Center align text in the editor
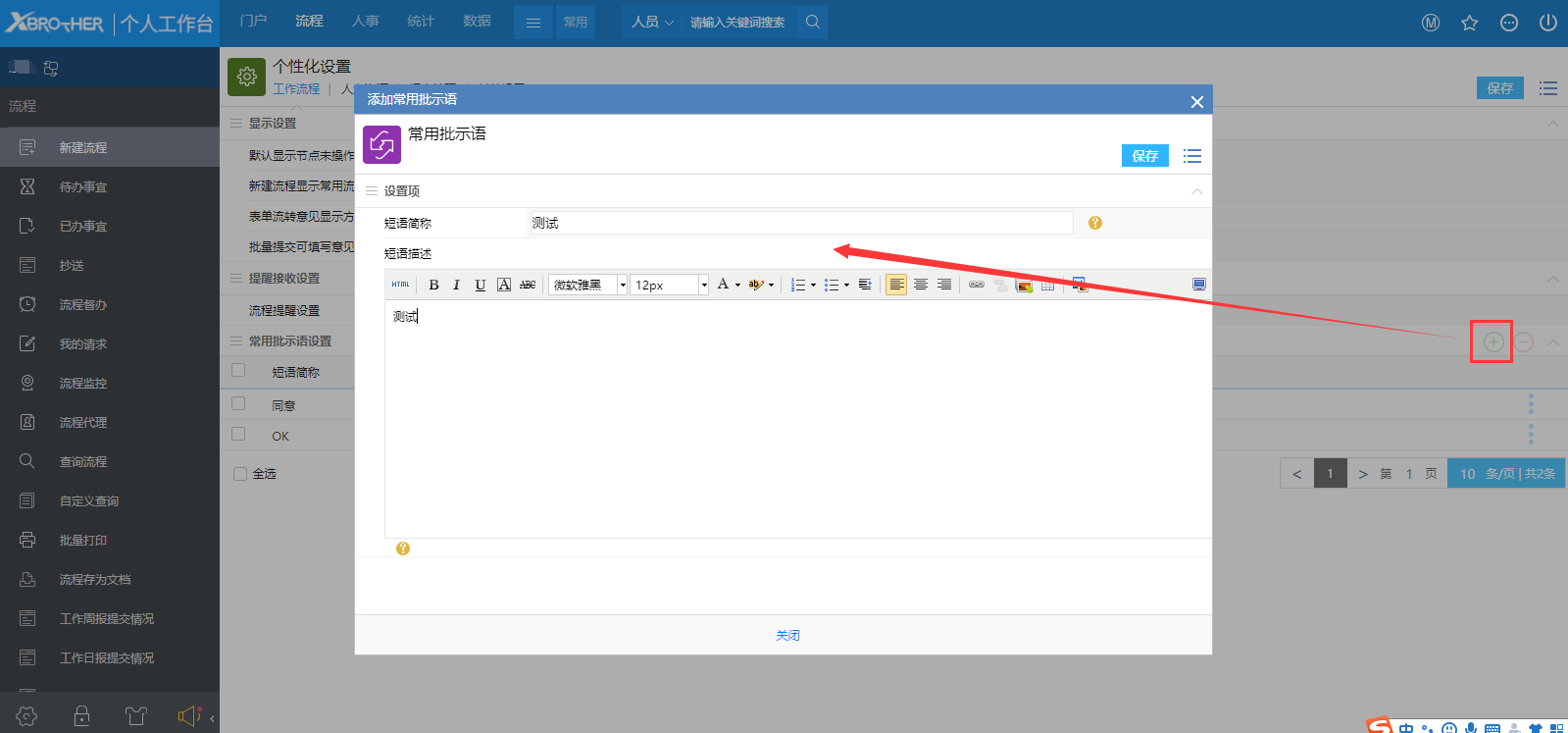Viewport: 1568px width, 733px height. (920, 285)
